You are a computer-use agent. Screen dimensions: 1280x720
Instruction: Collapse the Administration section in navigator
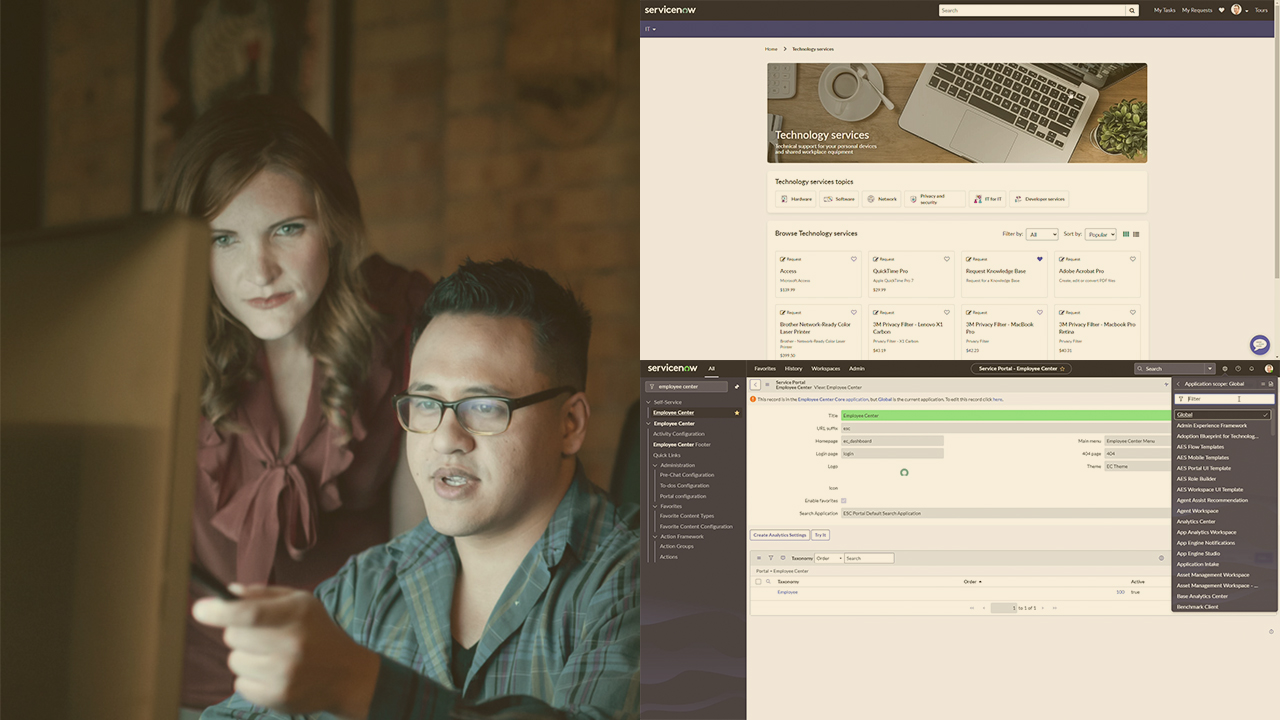[656, 465]
